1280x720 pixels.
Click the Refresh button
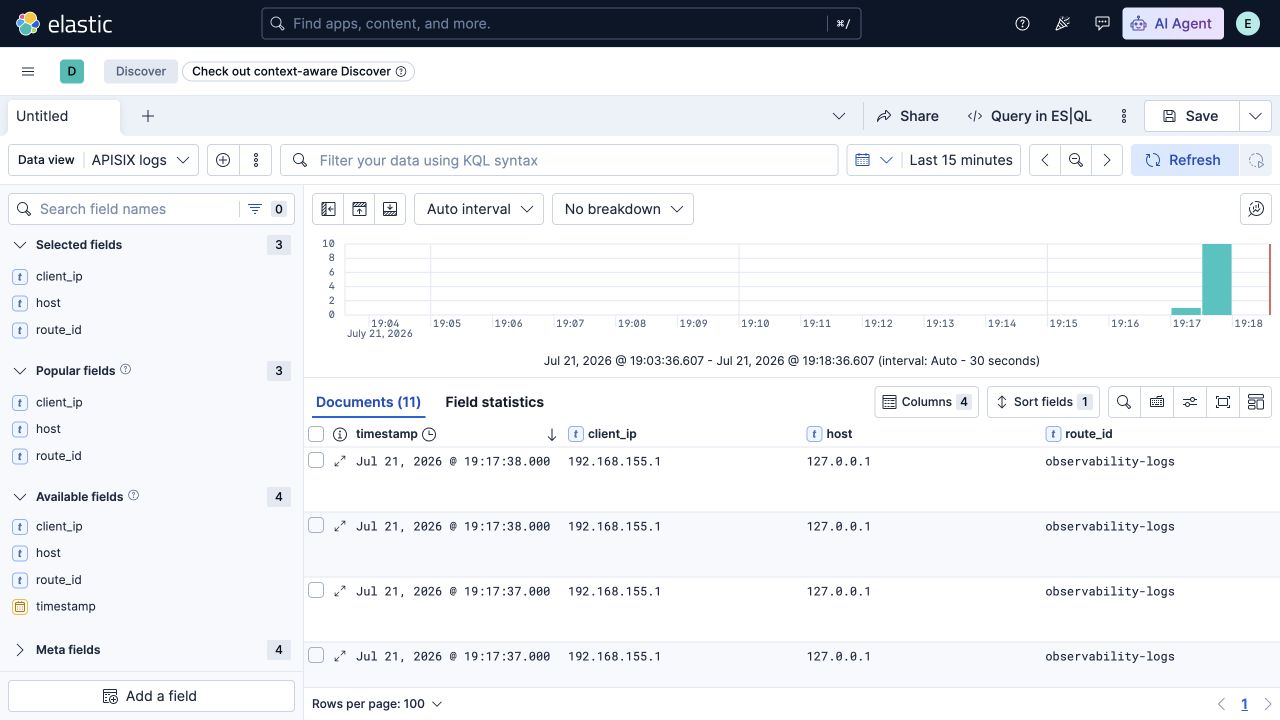tap(1183, 160)
